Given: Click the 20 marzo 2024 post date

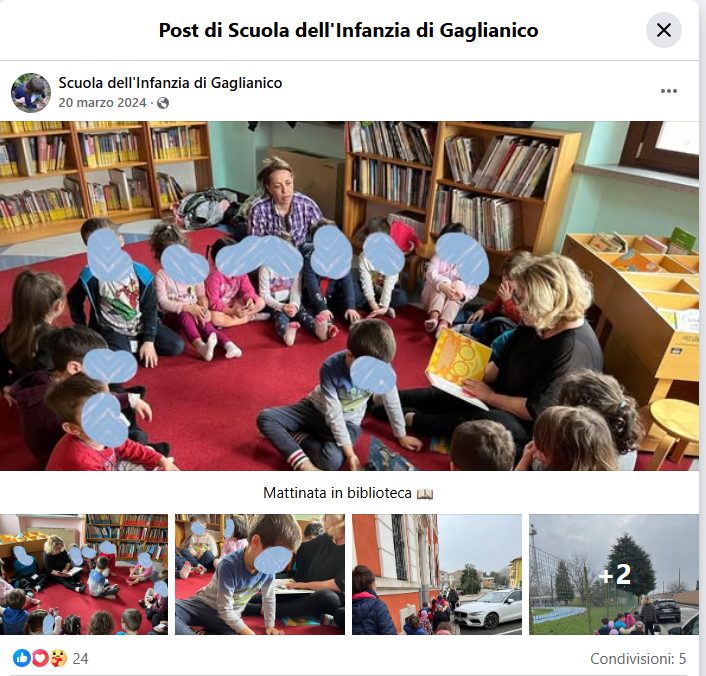Looking at the screenshot, I should (102, 103).
